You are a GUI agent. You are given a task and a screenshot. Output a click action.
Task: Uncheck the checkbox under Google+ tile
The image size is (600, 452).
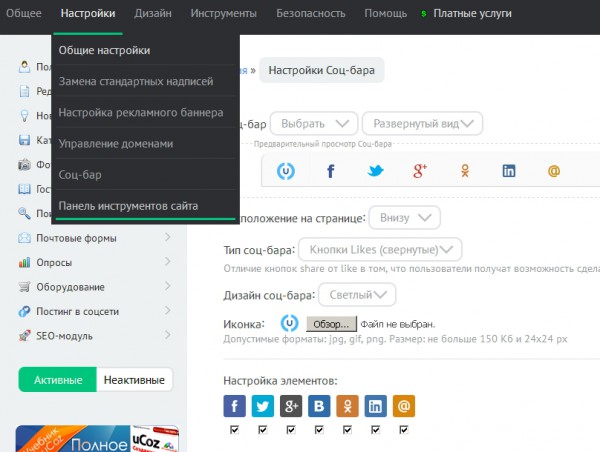[x=291, y=430]
